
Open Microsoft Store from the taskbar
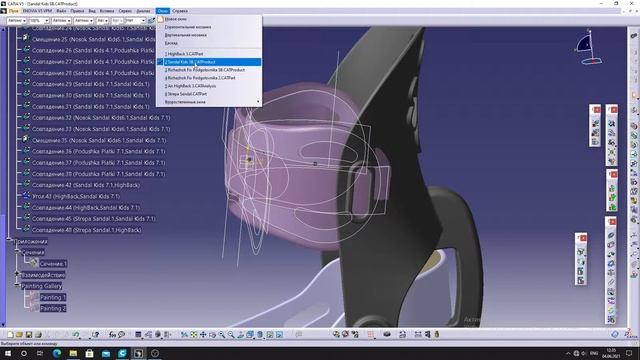coord(89,353)
